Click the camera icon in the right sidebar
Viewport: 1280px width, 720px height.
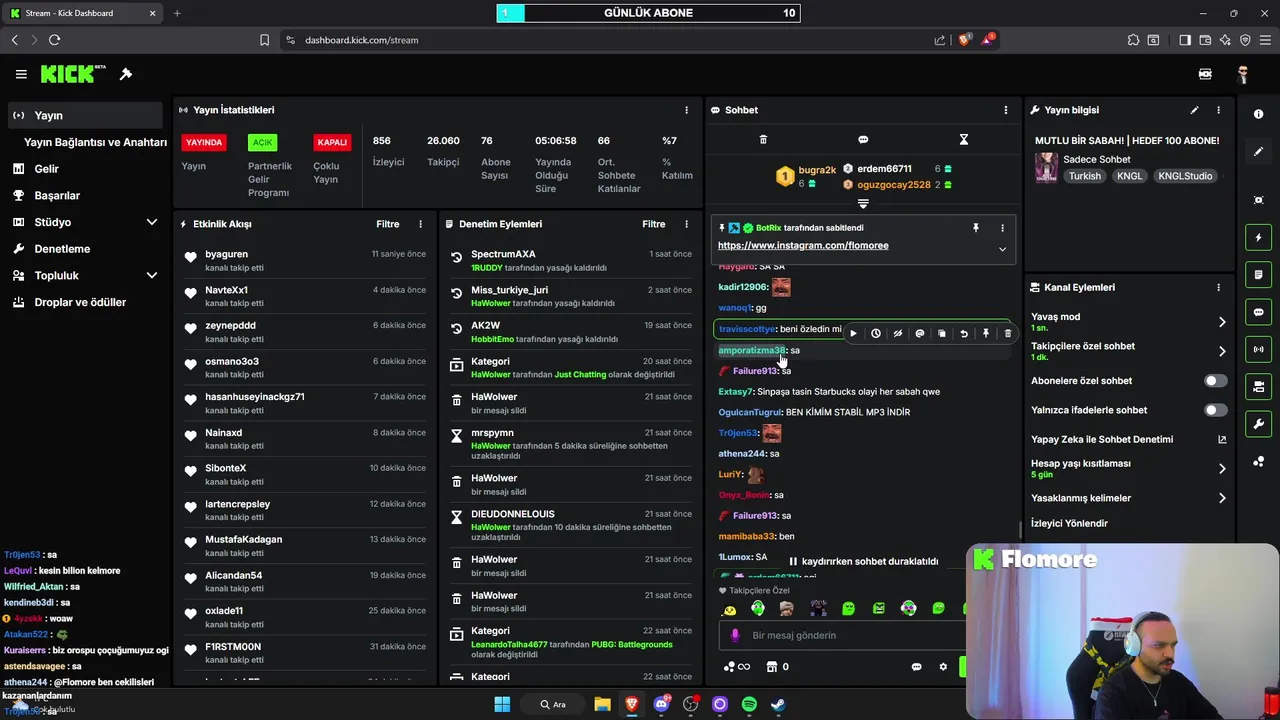coord(1258,200)
